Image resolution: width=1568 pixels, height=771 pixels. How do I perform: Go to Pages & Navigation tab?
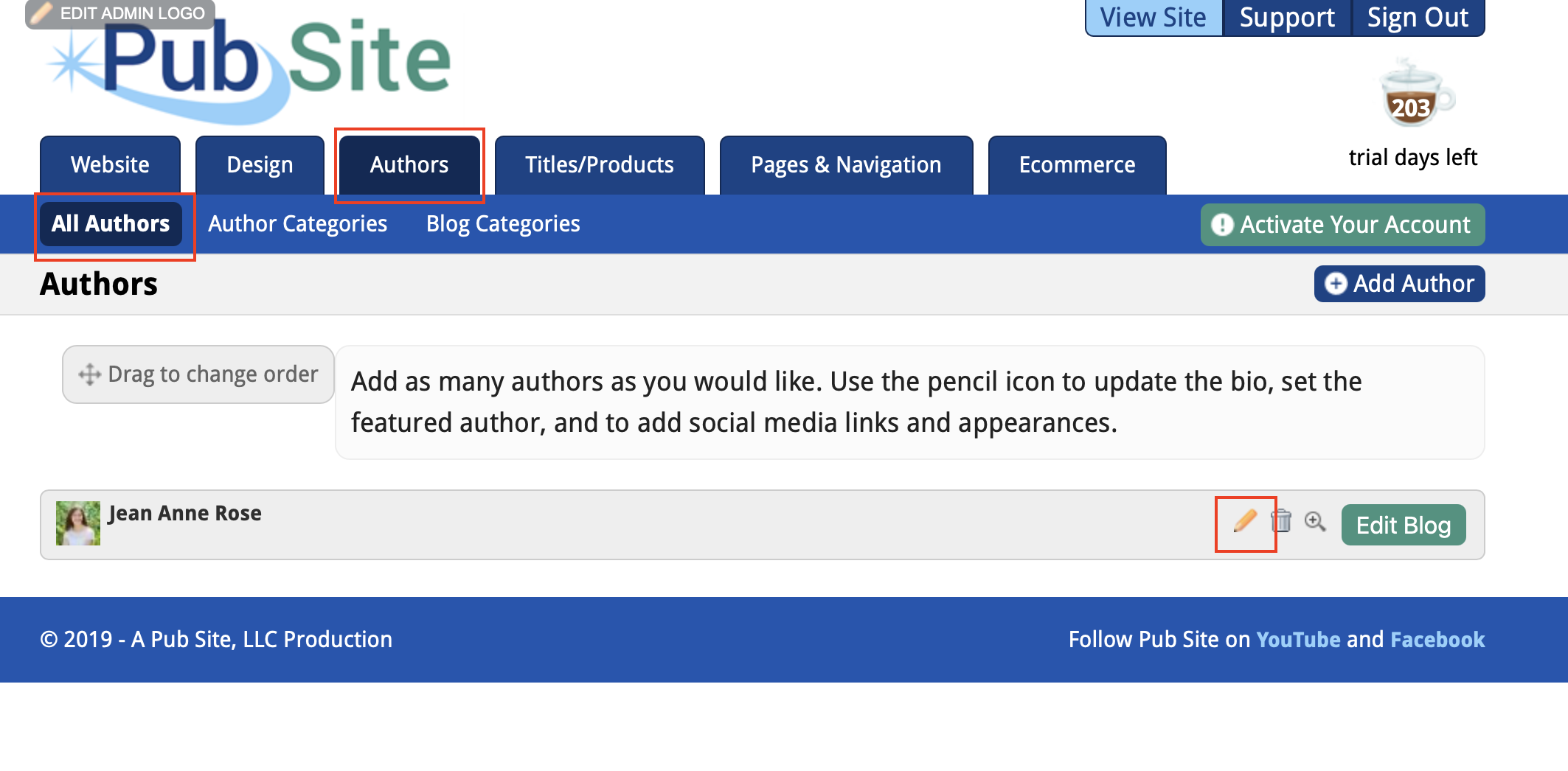coord(846,165)
